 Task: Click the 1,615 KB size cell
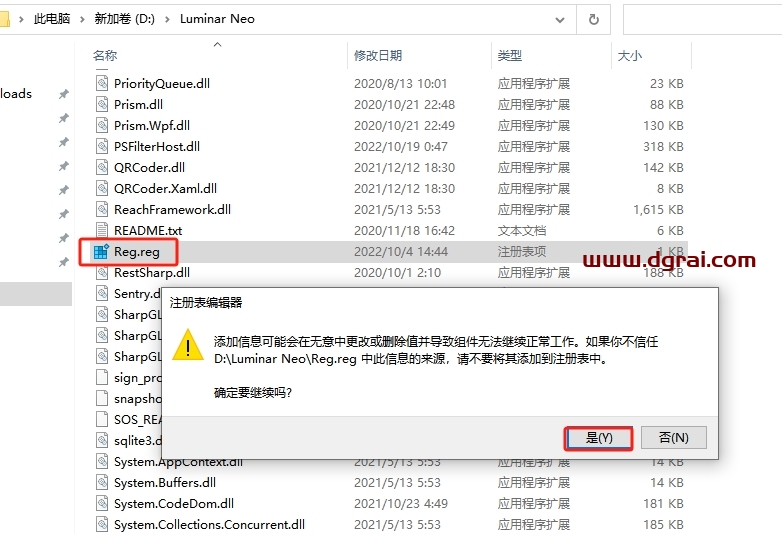(x=658, y=209)
